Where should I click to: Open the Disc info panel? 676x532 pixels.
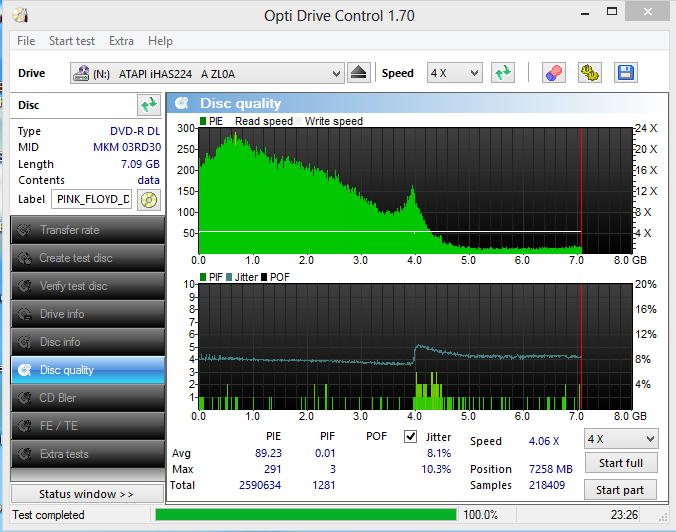88,342
